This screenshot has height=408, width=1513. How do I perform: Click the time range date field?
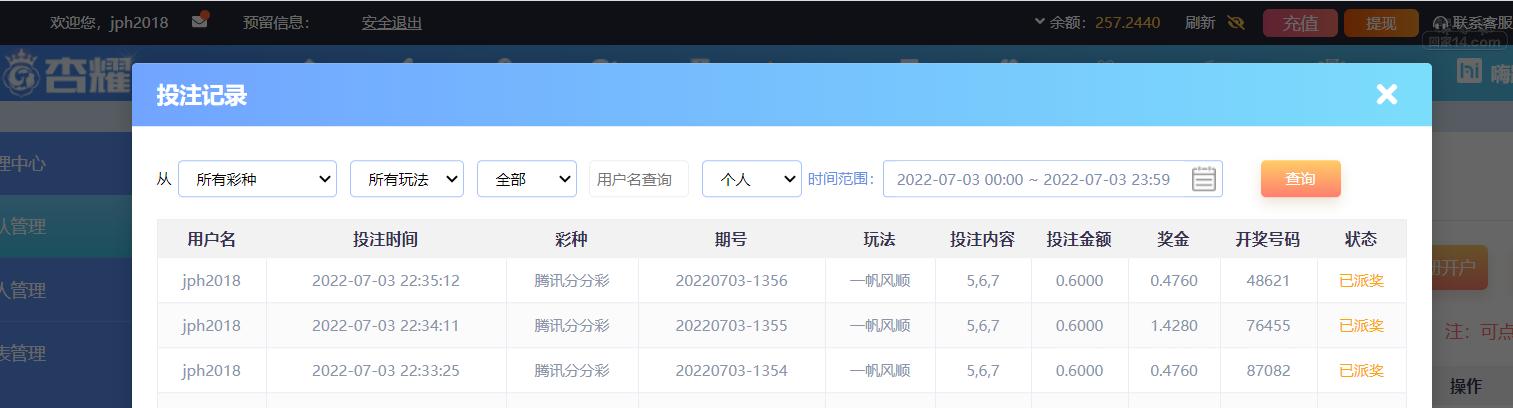(x=1033, y=179)
